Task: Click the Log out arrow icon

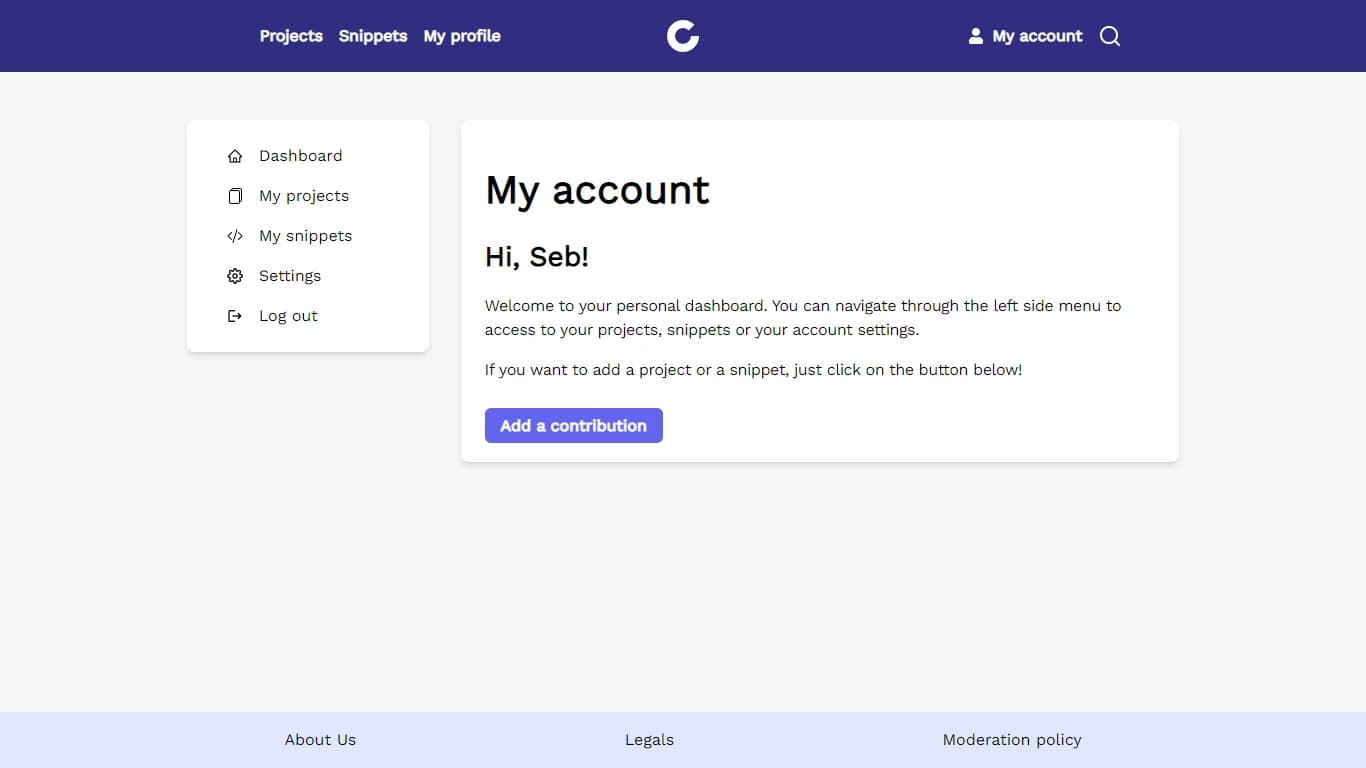Action: [235, 316]
